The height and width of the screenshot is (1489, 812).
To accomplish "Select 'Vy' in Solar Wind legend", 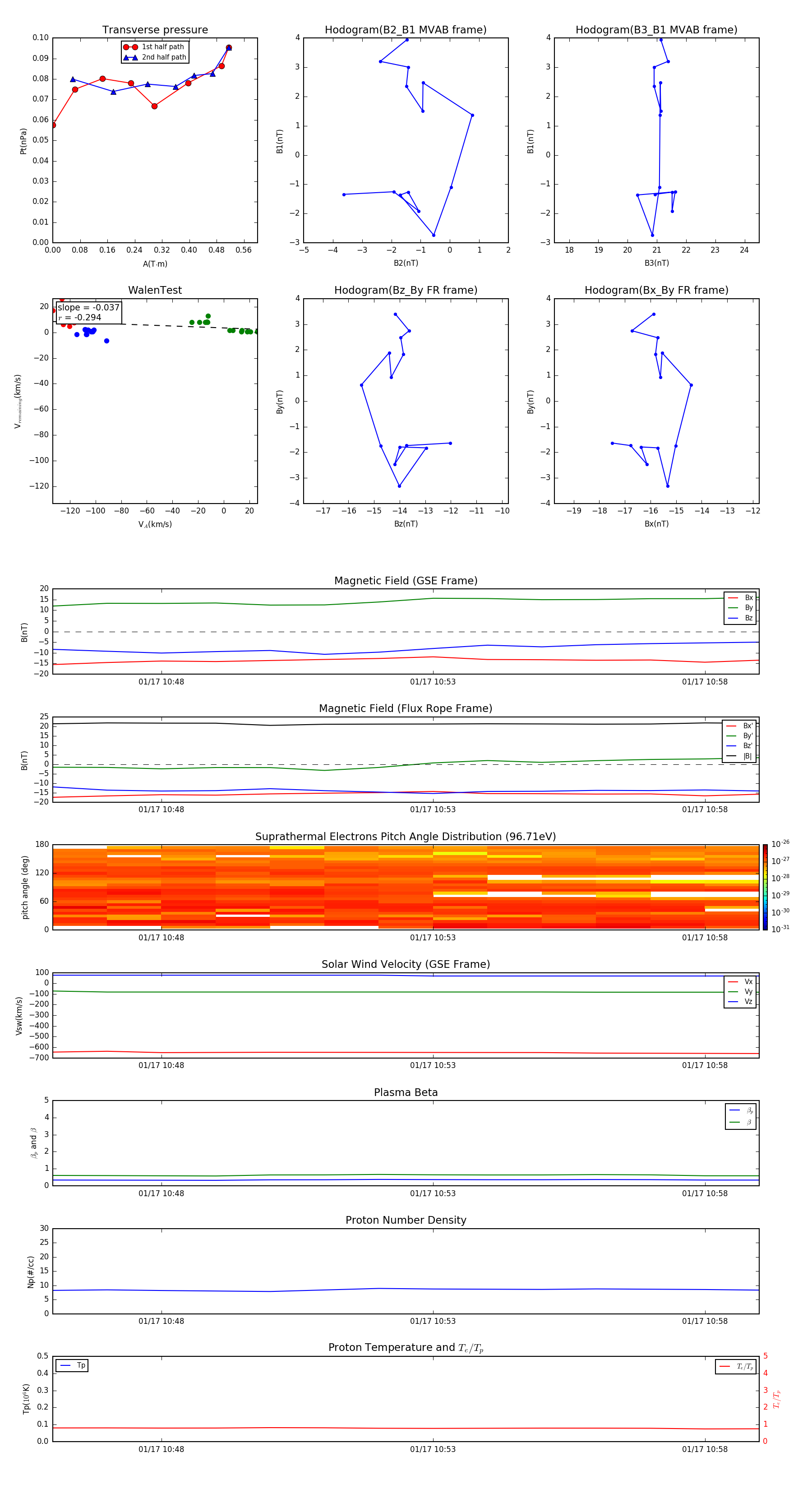I will coord(740,992).
